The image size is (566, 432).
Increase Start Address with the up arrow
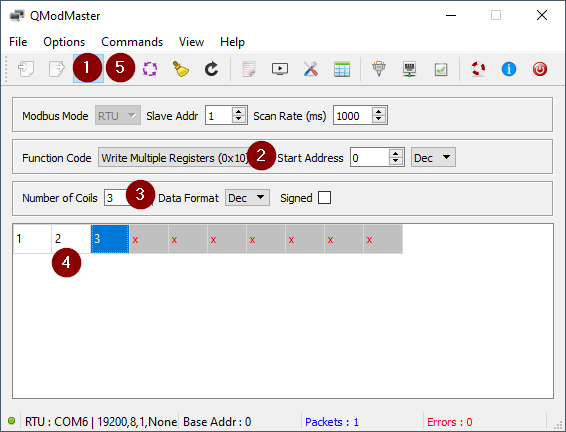396,153
